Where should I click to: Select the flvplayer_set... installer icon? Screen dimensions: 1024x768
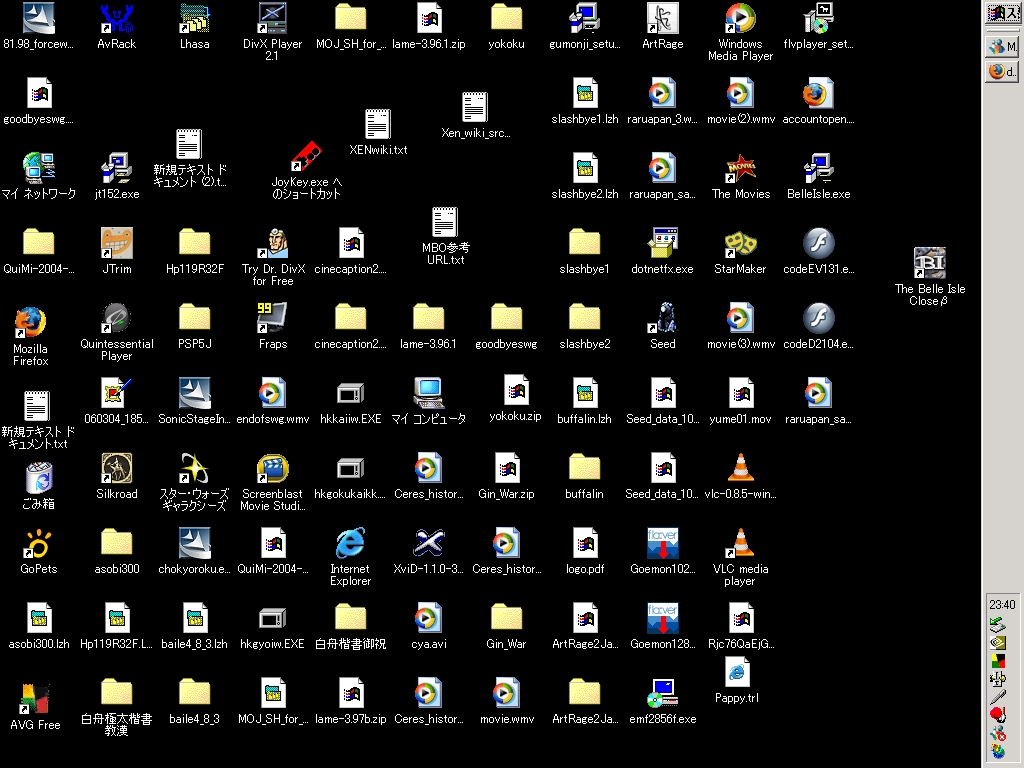[x=818, y=26]
